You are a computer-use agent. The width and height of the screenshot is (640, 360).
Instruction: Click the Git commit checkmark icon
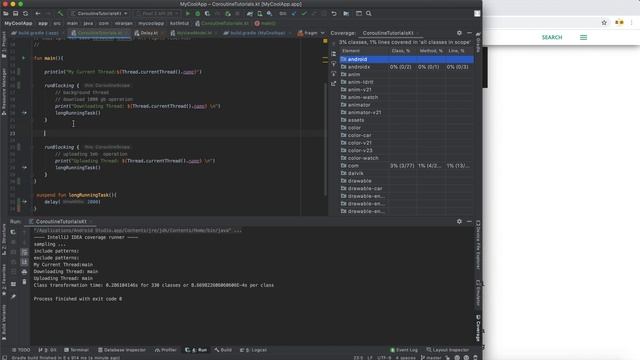[x=304, y=13]
